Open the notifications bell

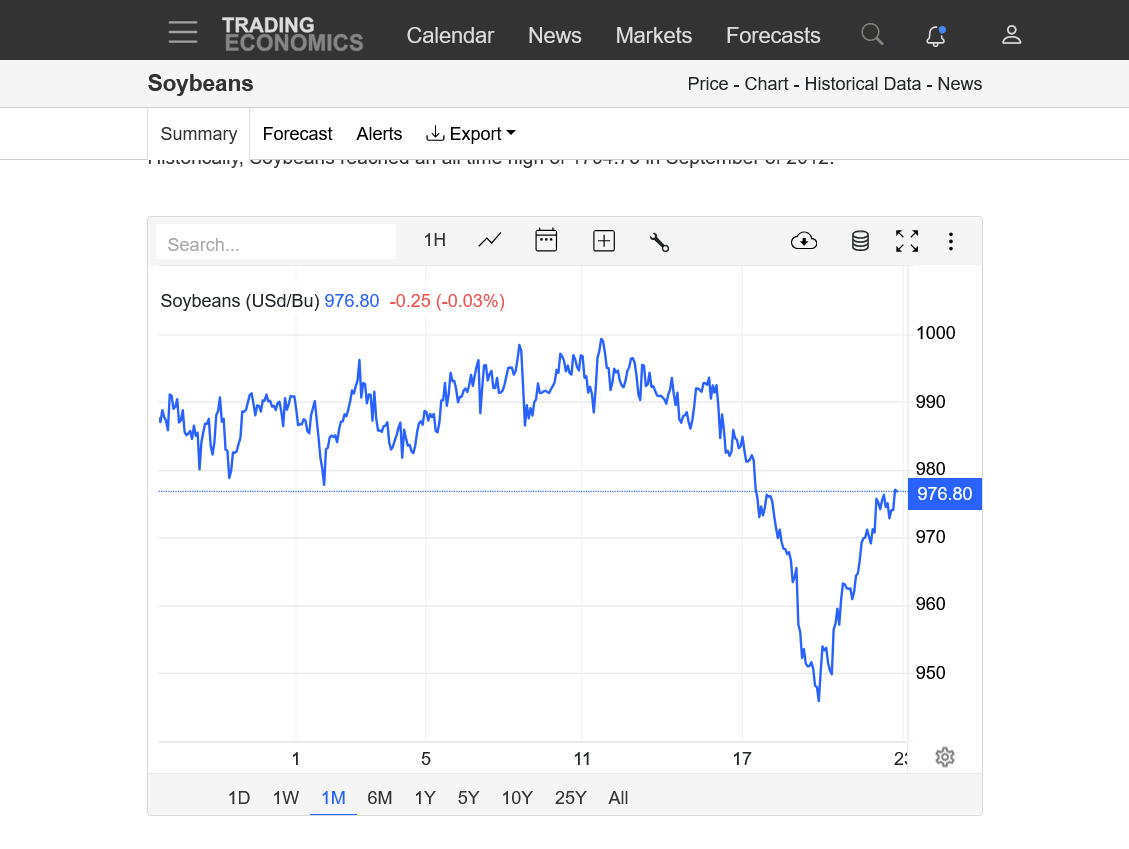coord(936,36)
